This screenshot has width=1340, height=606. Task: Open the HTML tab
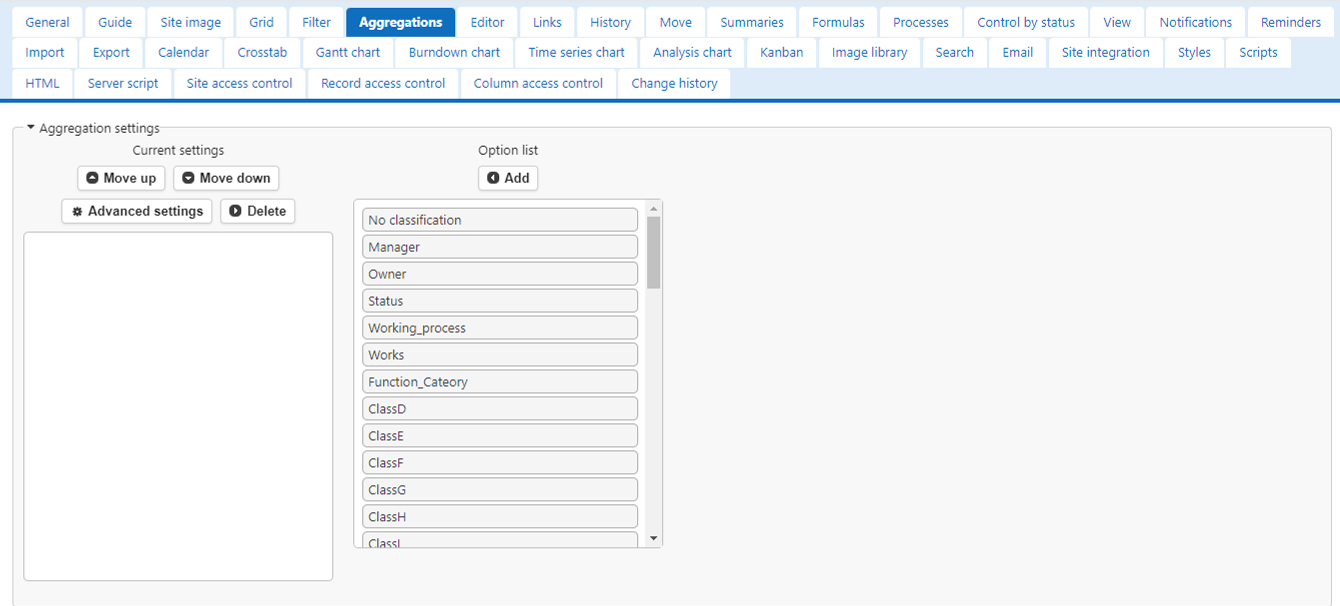(43, 83)
